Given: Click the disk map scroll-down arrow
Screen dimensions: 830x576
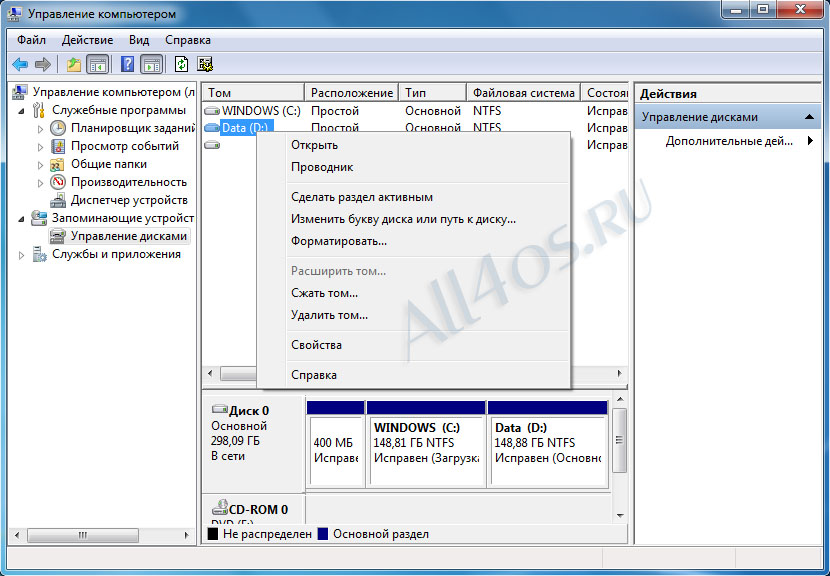Looking at the screenshot, I should tap(620, 515).
